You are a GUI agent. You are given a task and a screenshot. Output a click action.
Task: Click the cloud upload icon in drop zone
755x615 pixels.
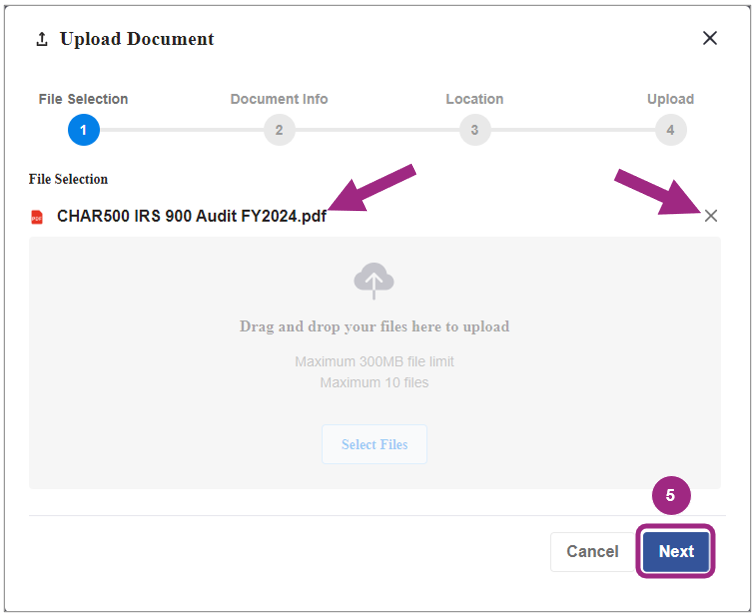[374, 281]
